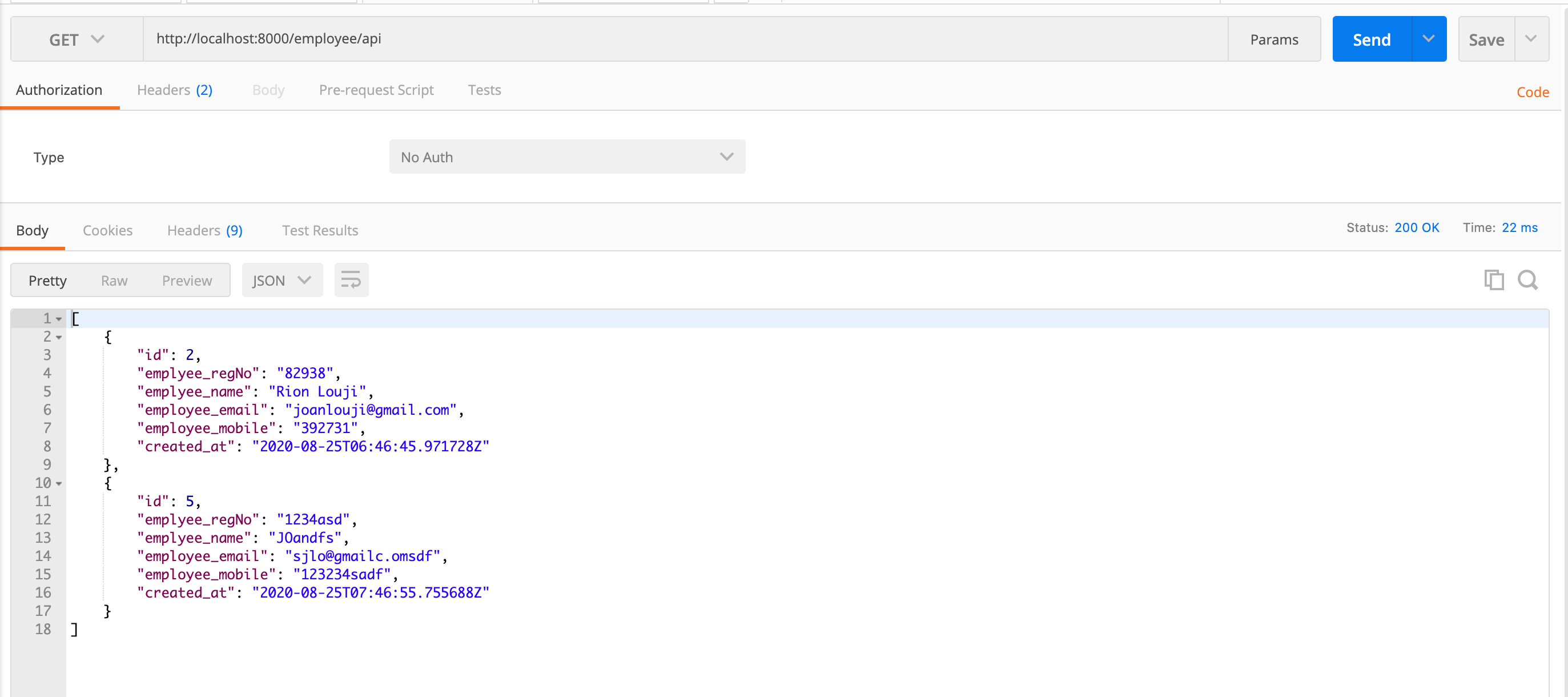The image size is (1568, 697).
Task: Open the Code snippet generator
Action: (1533, 92)
